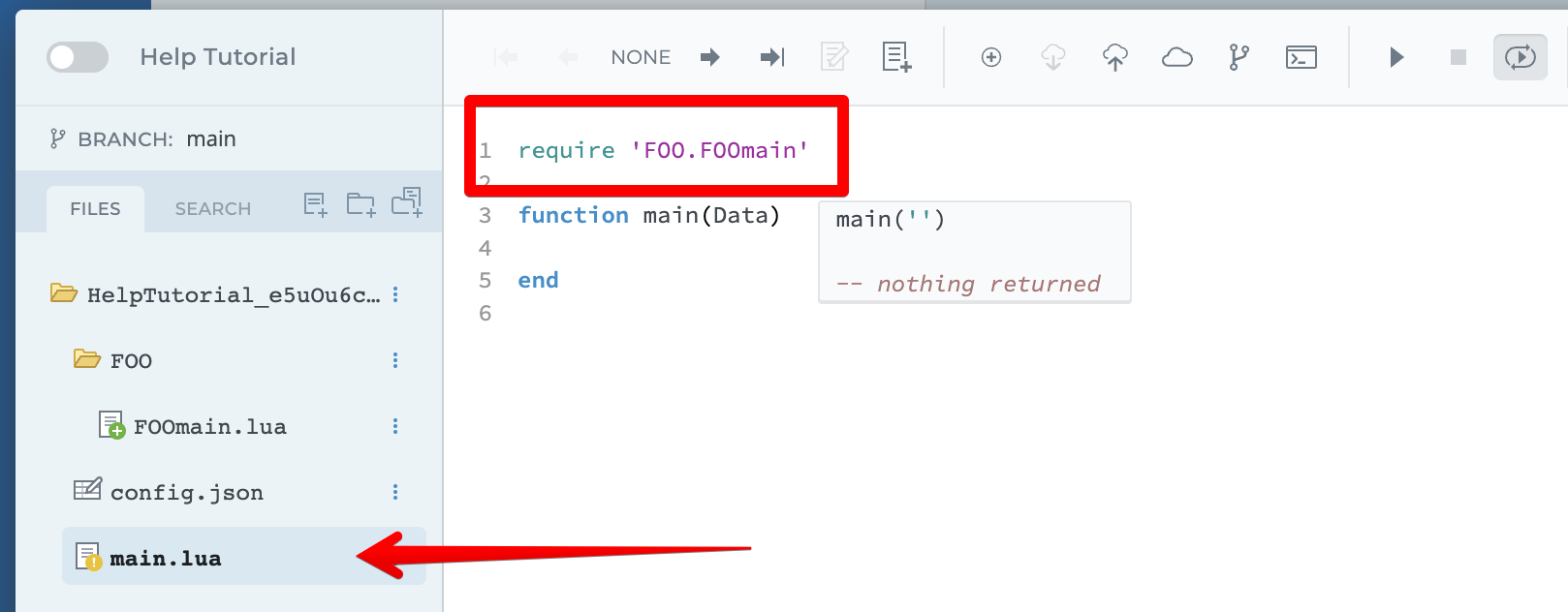Screen dimensions: 1568x612
Task: Click the add new folder icon
Action: coord(361,204)
